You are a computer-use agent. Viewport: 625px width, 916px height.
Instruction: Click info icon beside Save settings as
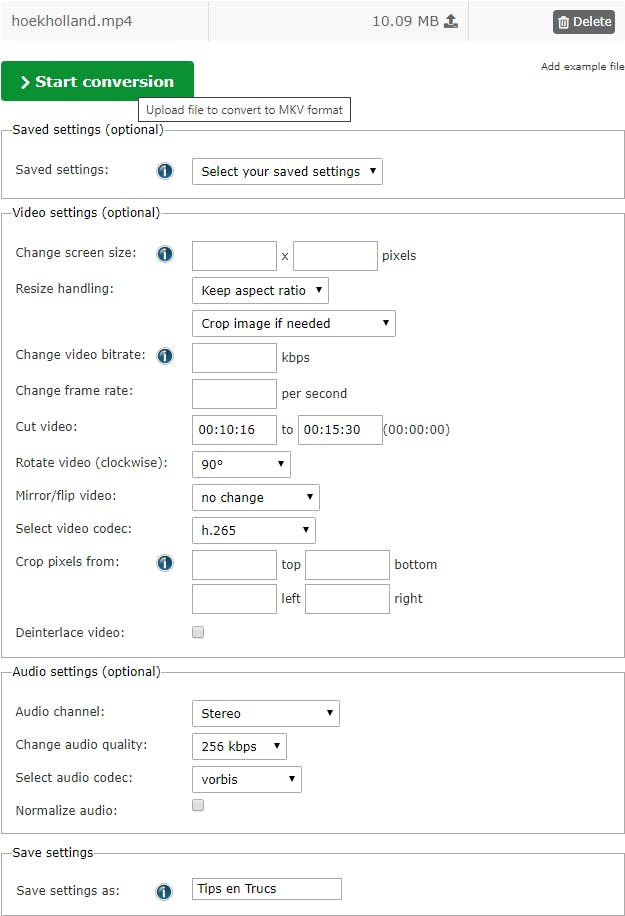[x=165, y=891]
